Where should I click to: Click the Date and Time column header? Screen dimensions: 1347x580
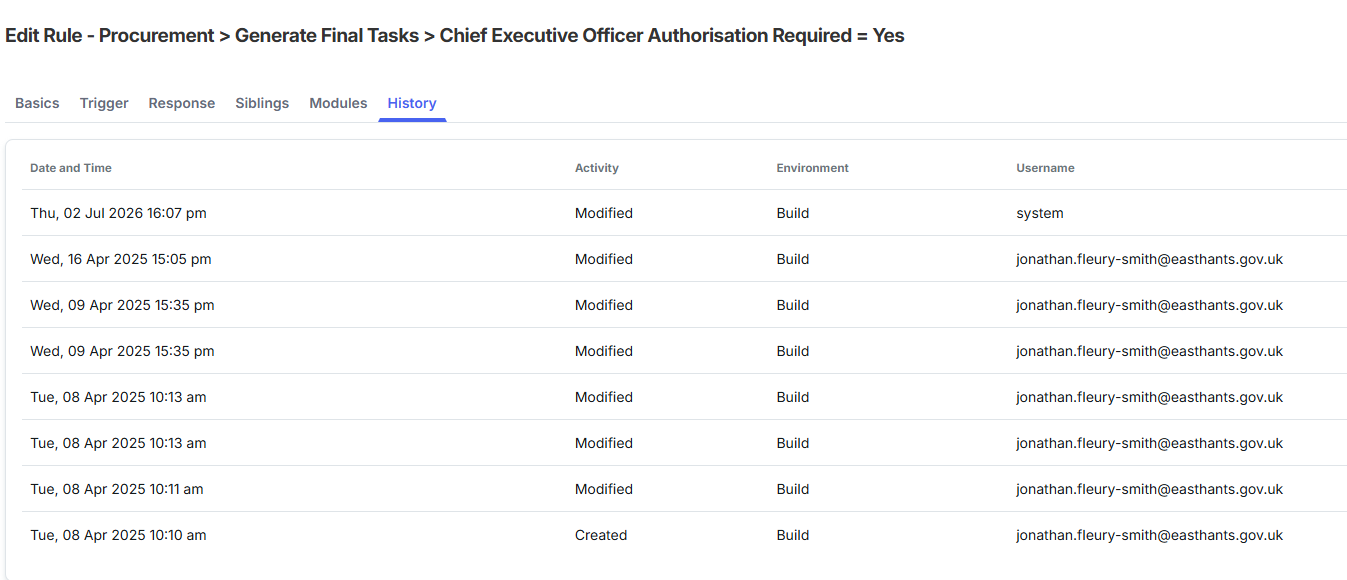71,168
